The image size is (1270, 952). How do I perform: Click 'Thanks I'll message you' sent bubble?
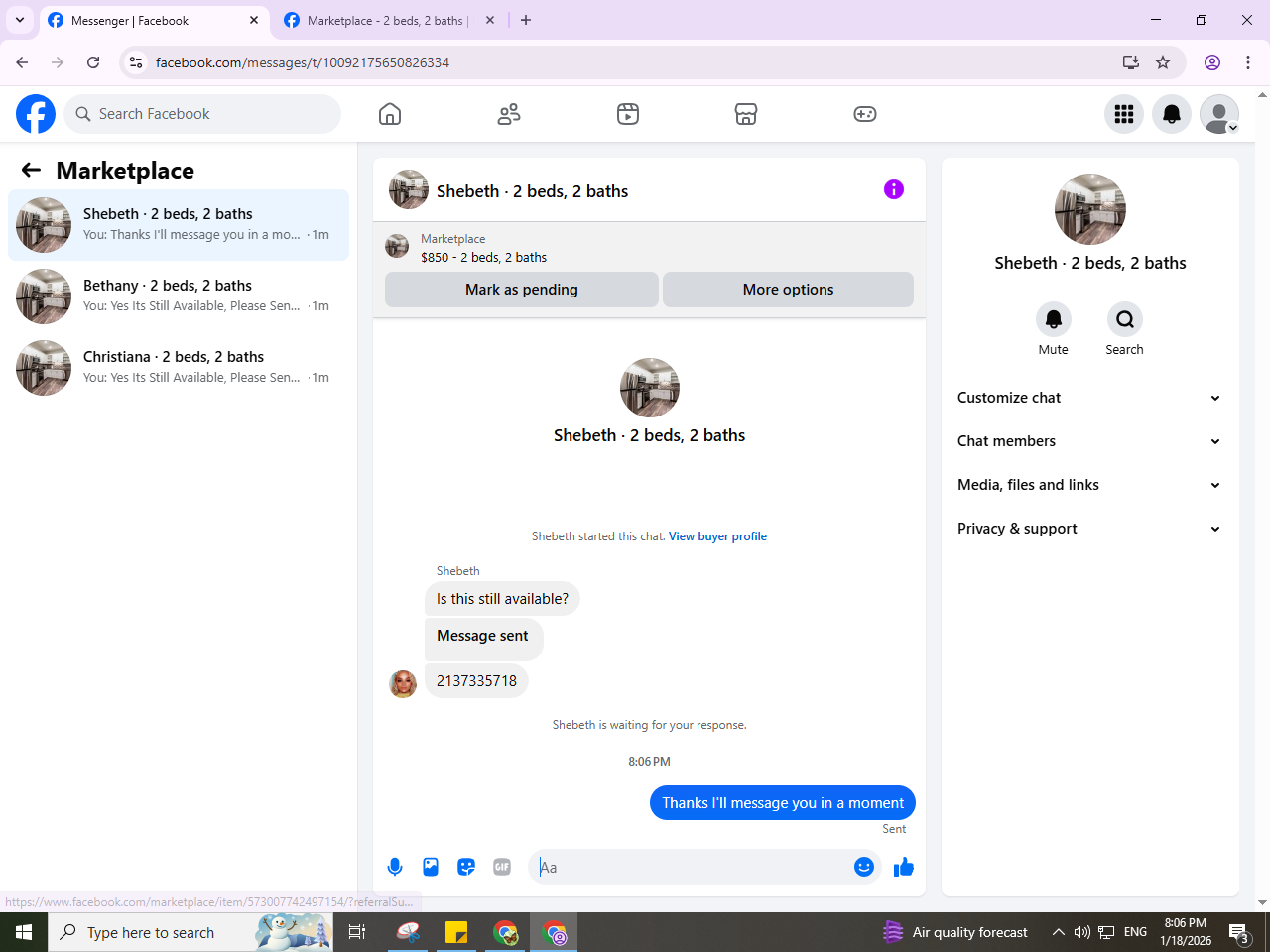(x=783, y=803)
